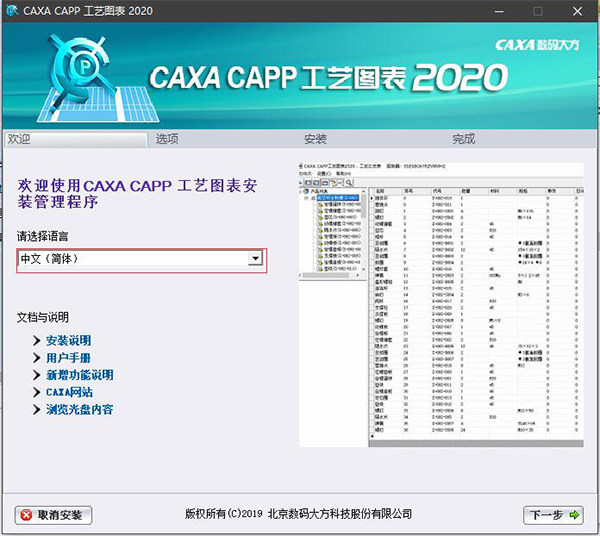This screenshot has height=536, width=600.
Task: Go to the 完成 step tab
Action: pos(463,139)
